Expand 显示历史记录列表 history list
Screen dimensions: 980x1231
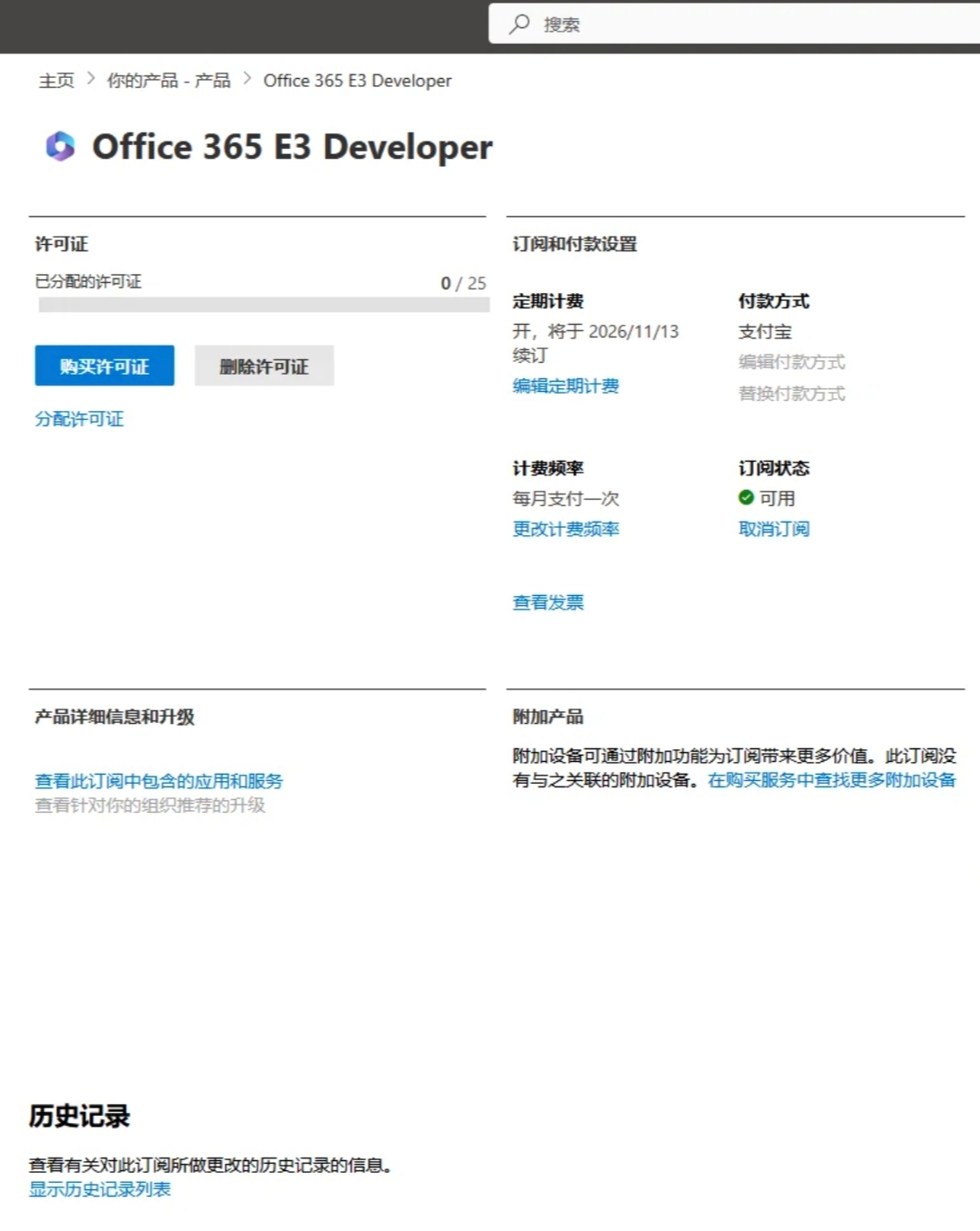click(x=100, y=1189)
